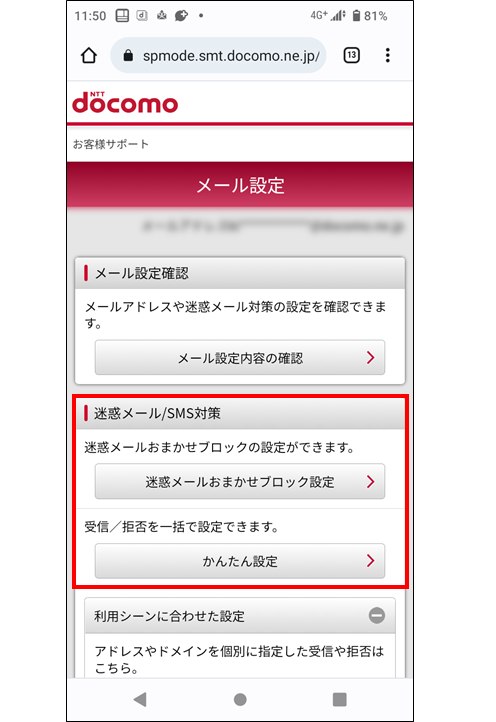Image resolution: width=496 pixels, height=722 pixels.
Task: Tap the Android recent apps square button
Action: click(x=340, y=699)
